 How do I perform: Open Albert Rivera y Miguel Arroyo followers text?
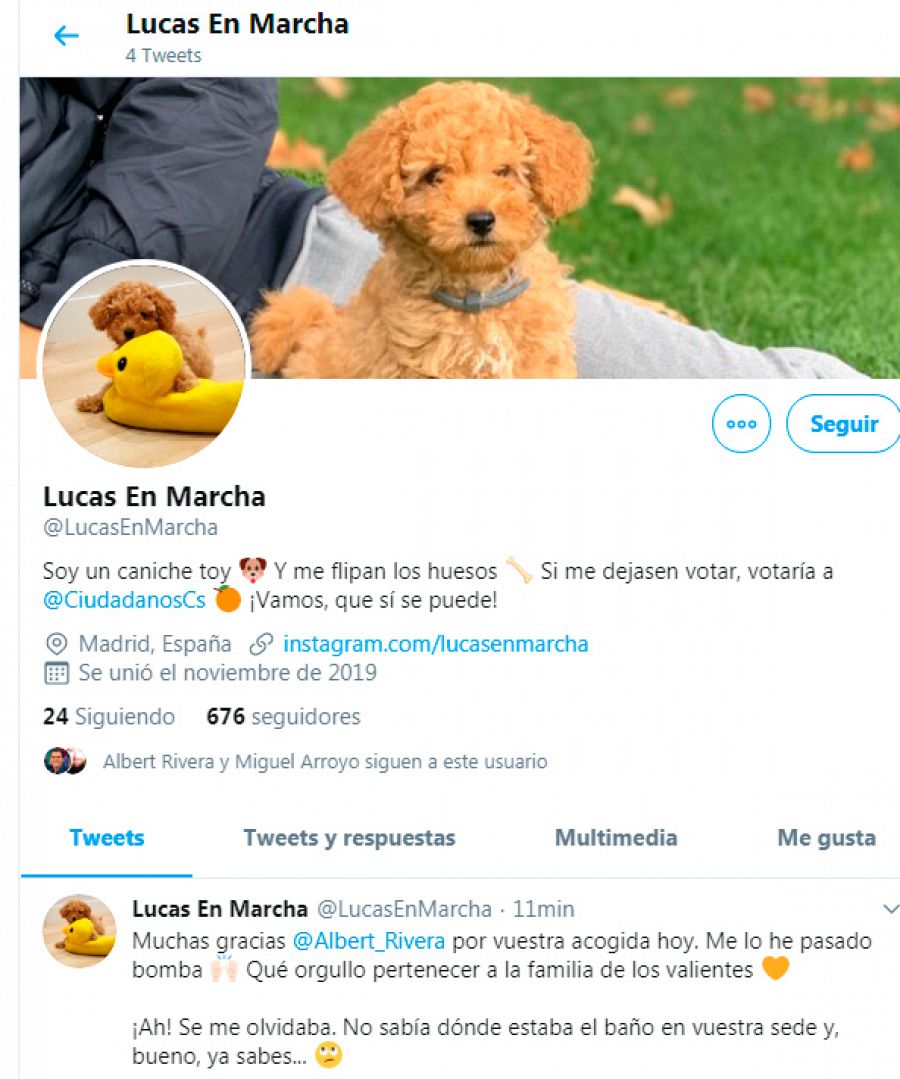325,762
